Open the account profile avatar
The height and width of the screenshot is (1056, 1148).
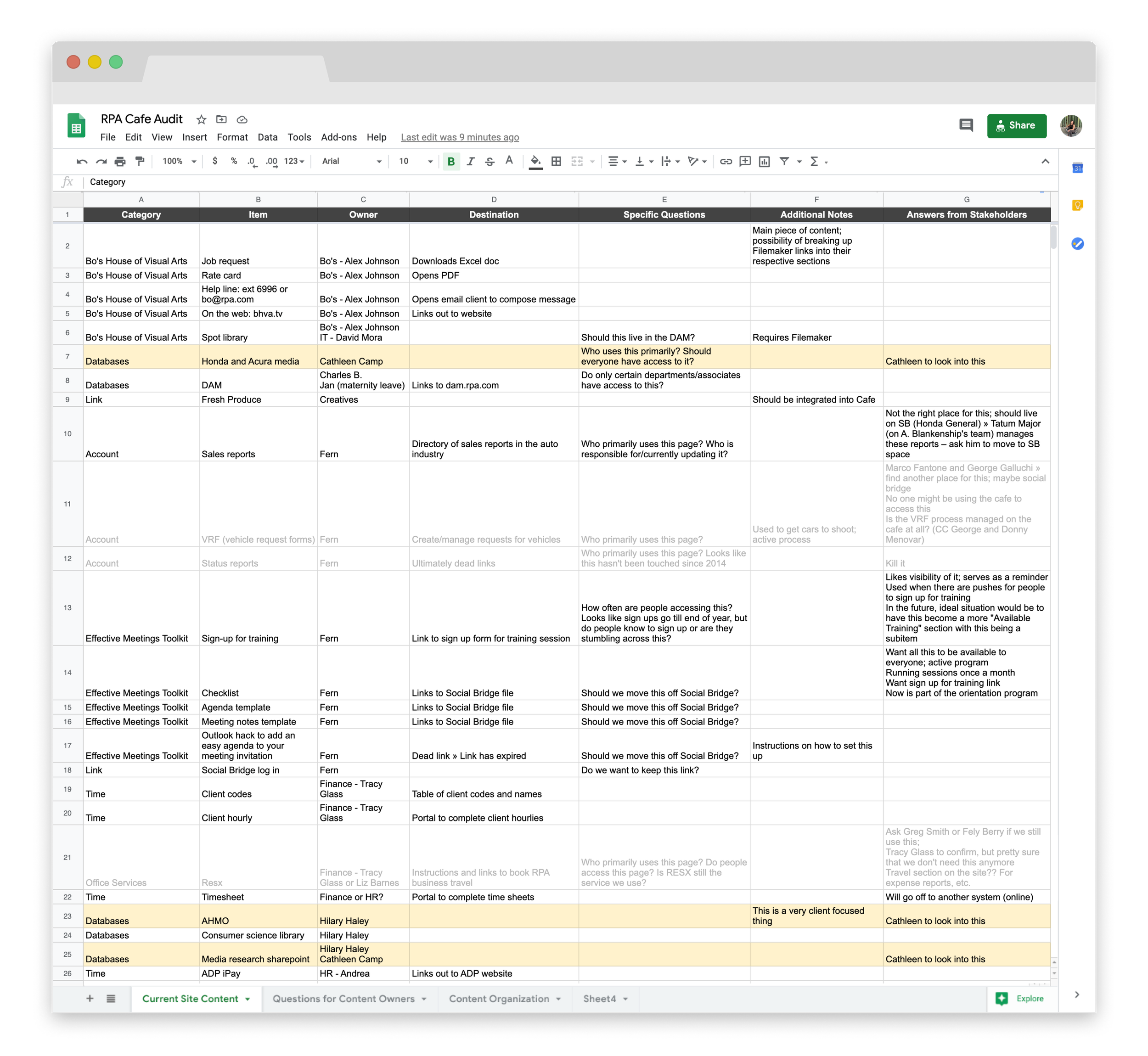[1071, 126]
